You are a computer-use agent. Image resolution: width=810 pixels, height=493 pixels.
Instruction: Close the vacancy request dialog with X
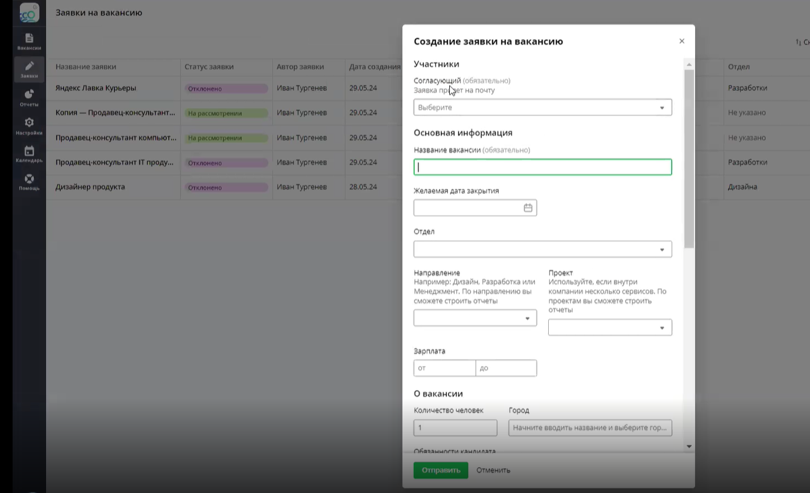pos(682,41)
